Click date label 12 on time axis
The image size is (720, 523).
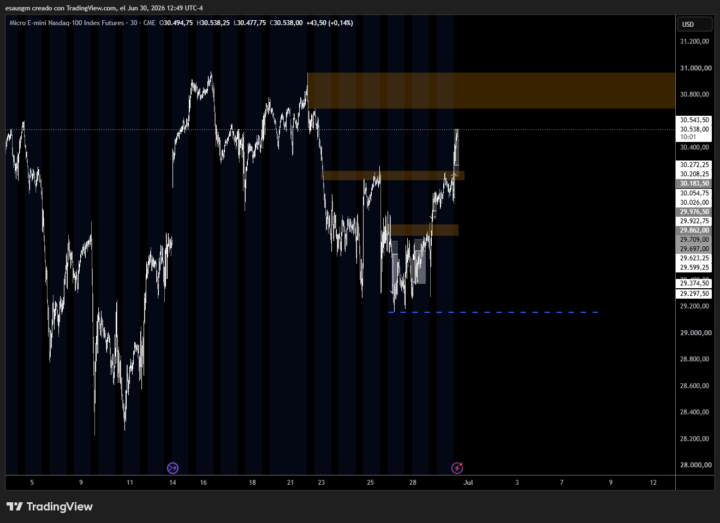tap(653, 483)
